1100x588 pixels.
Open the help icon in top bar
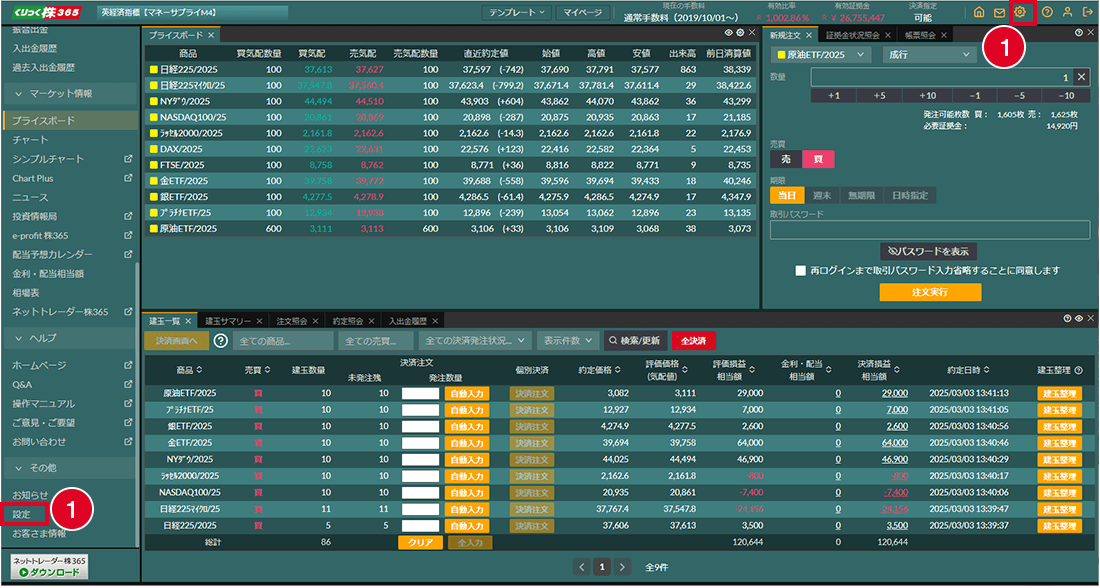1047,12
